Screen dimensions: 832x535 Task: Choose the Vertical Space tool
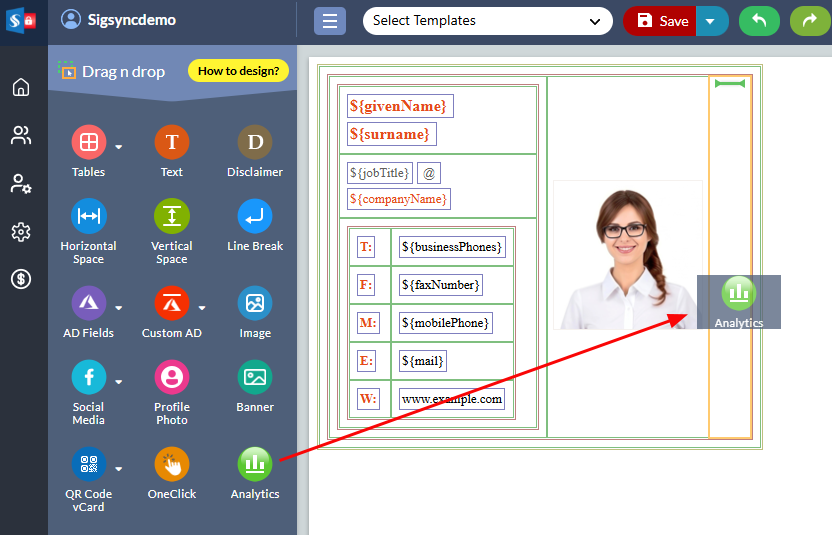[x=172, y=217]
